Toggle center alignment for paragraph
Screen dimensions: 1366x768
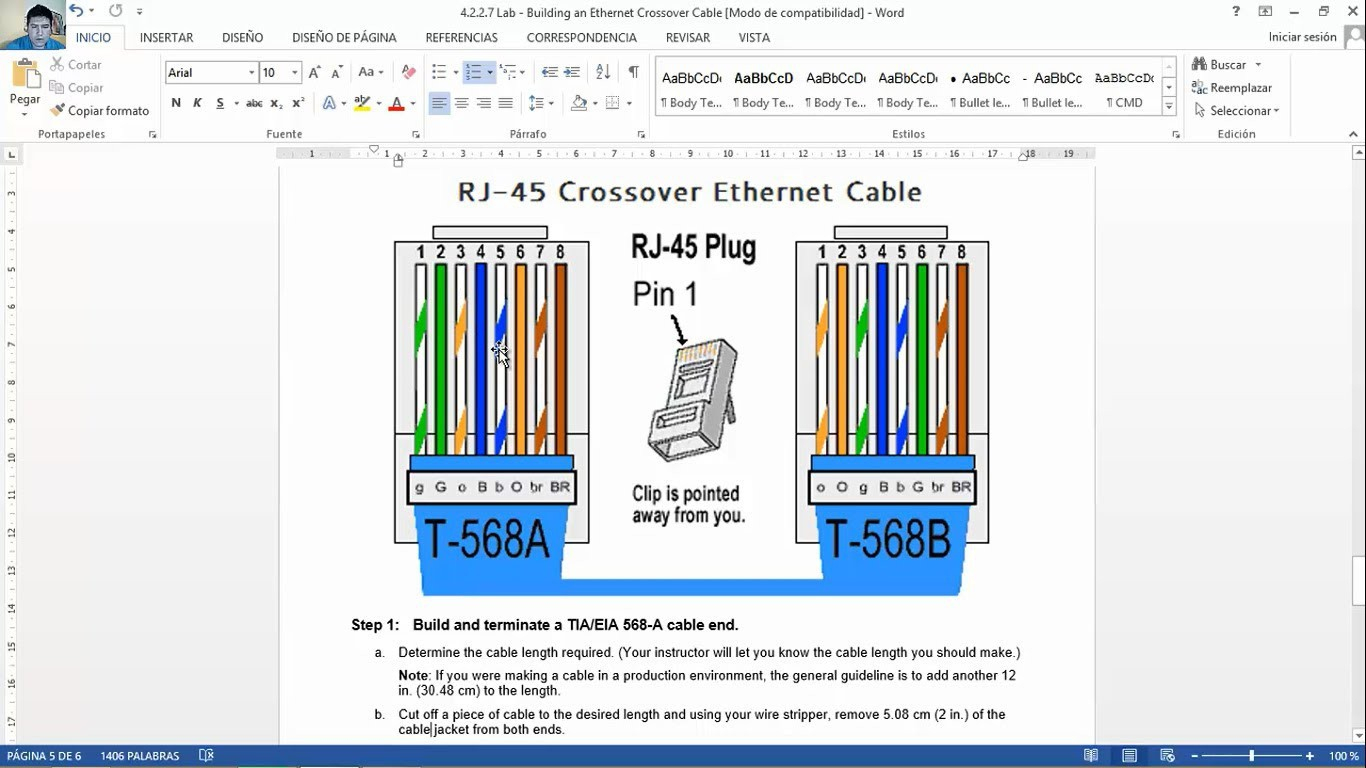461,103
